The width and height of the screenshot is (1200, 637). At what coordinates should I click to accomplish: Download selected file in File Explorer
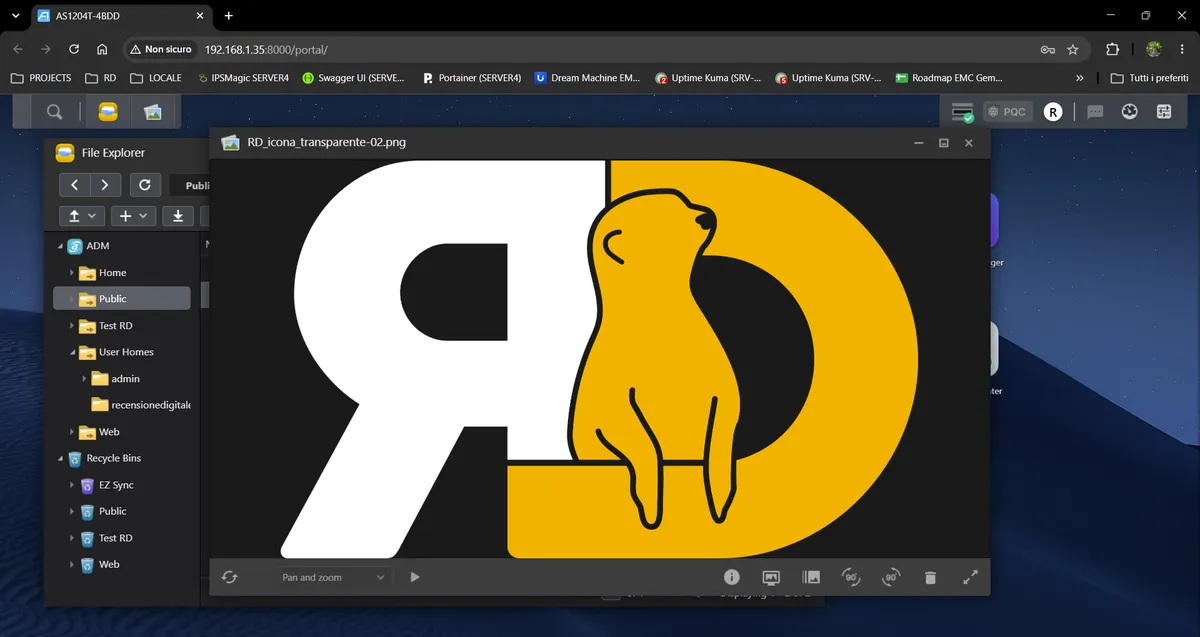[177, 215]
